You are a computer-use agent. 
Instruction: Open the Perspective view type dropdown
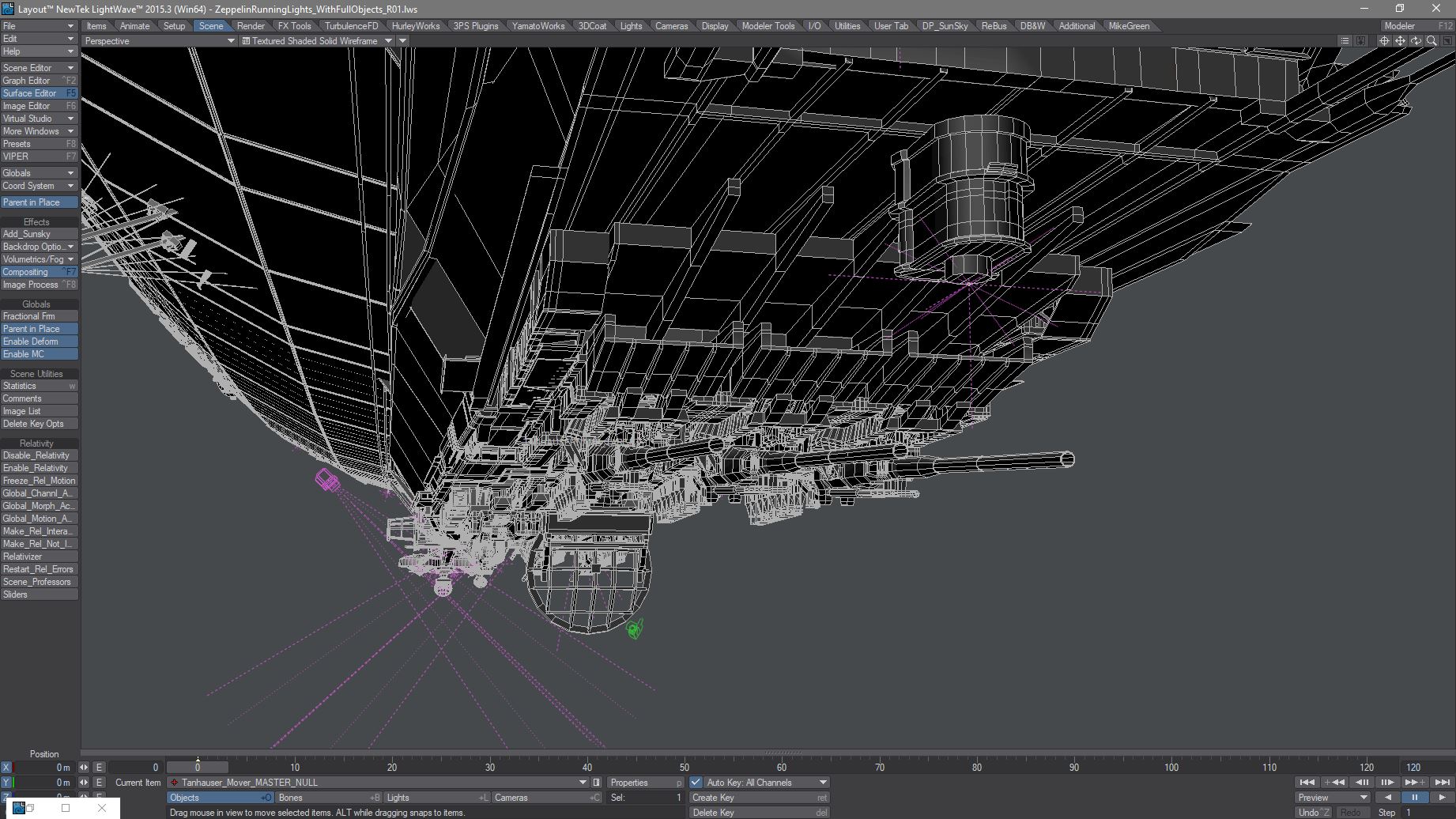159,41
